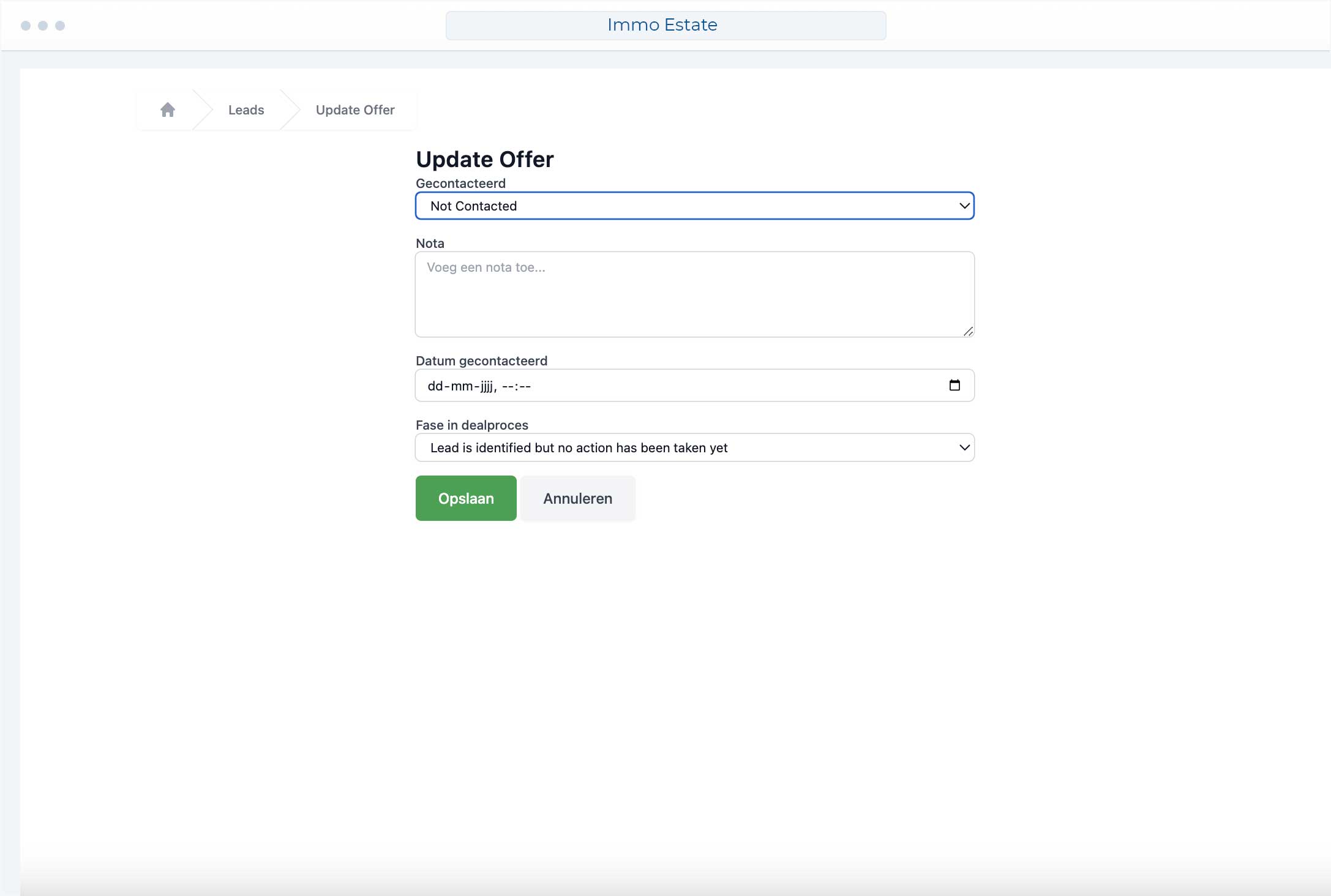Image resolution: width=1331 pixels, height=896 pixels.
Task: Go to home via breadcrumb house icon
Action: point(167,110)
